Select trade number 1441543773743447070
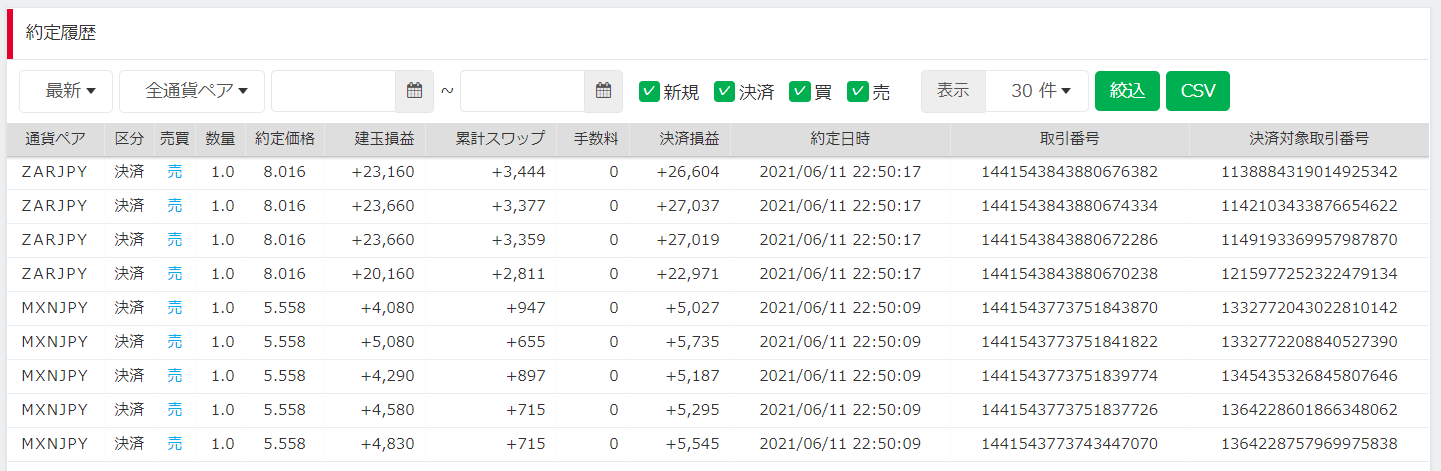 (x=1069, y=444)
